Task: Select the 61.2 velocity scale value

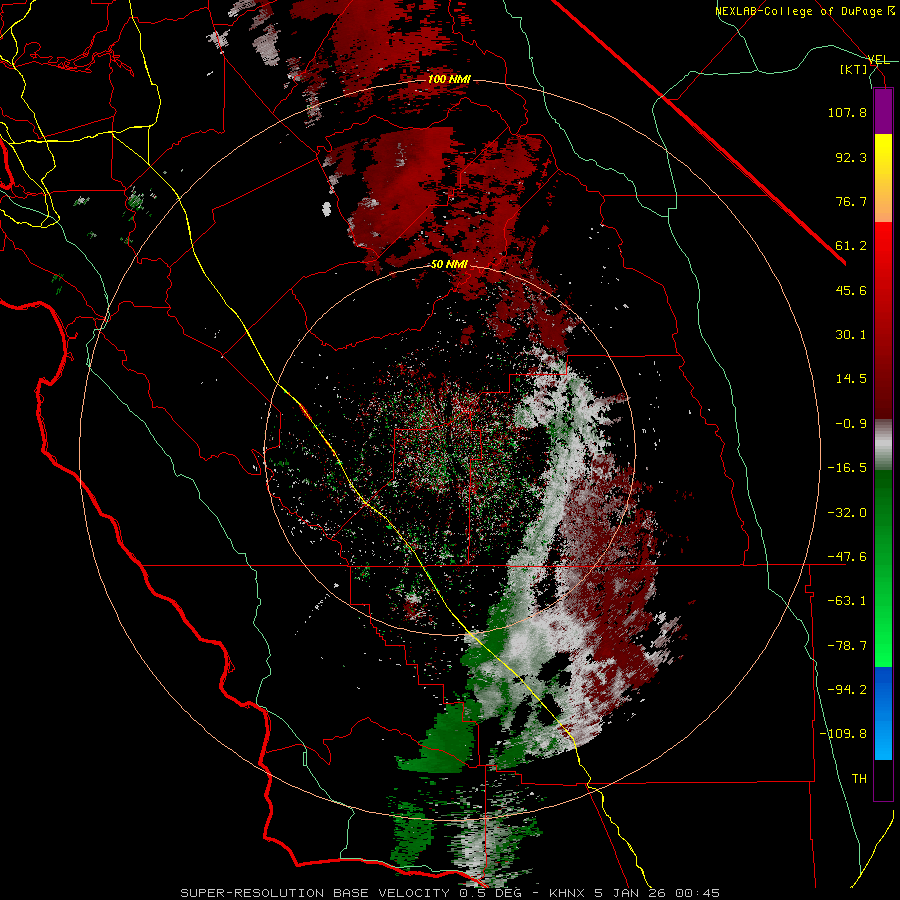Action: (x=851, y=246)
